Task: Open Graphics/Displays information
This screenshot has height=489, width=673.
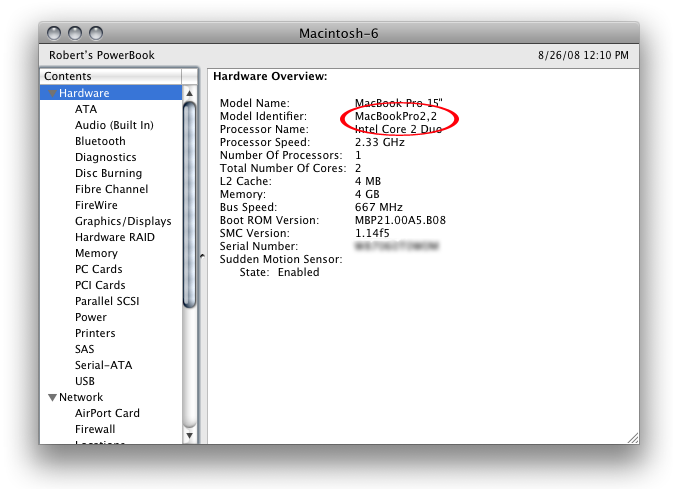Action: [x=123, y=221]
